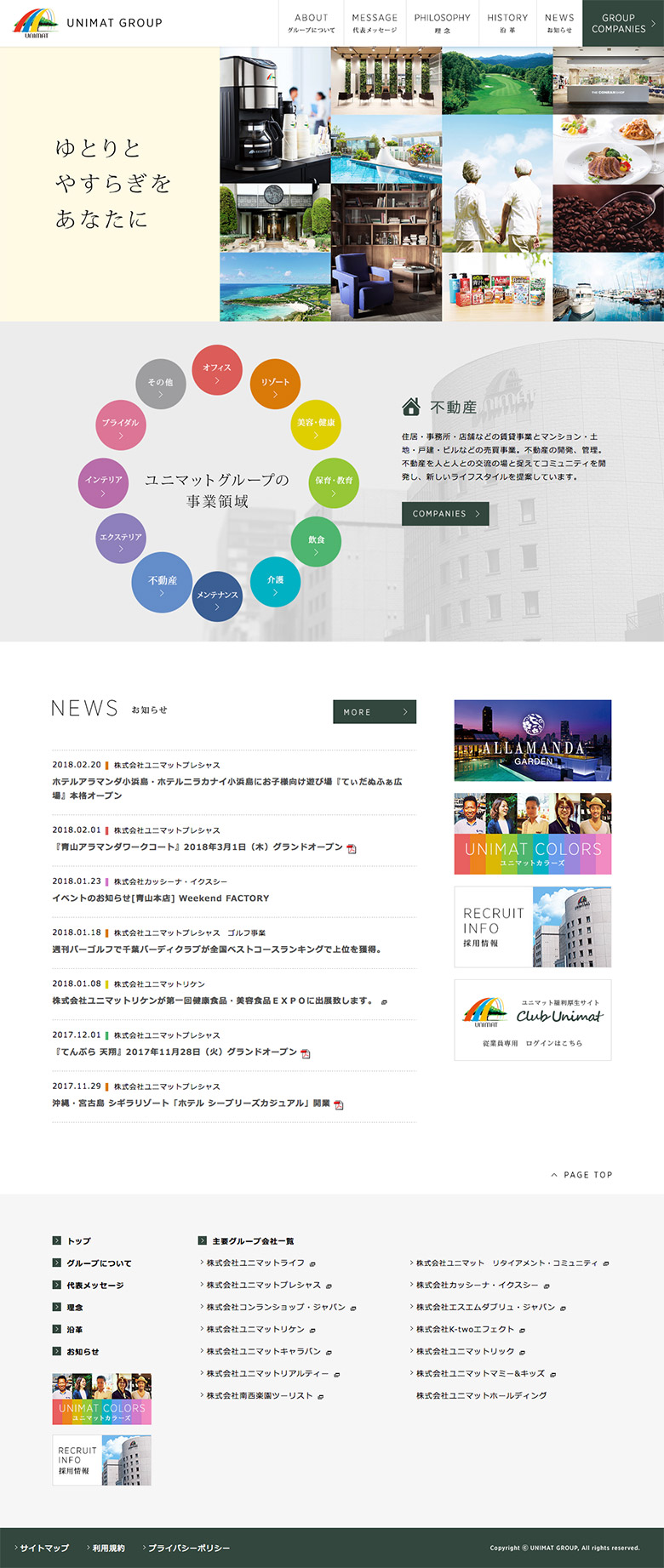Click the Unimat Group rainbow logo

[x=36, y=23]
